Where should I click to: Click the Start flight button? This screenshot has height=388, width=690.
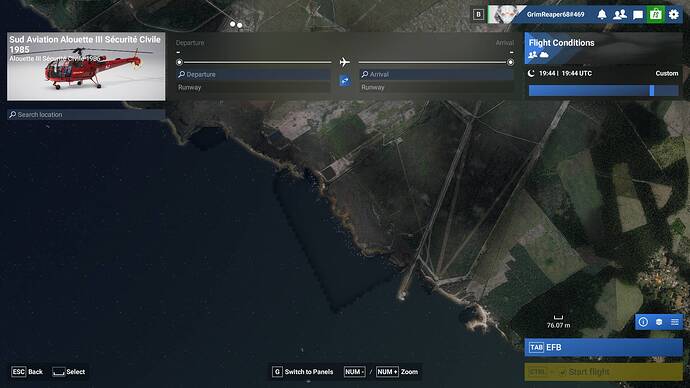(x=603, y=372)
